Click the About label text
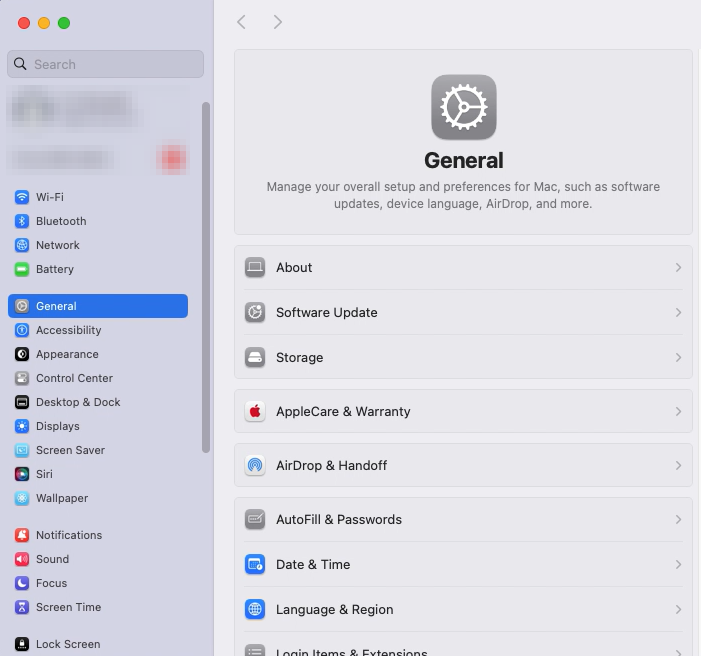701x656 pixels. [x=294, y=267]
